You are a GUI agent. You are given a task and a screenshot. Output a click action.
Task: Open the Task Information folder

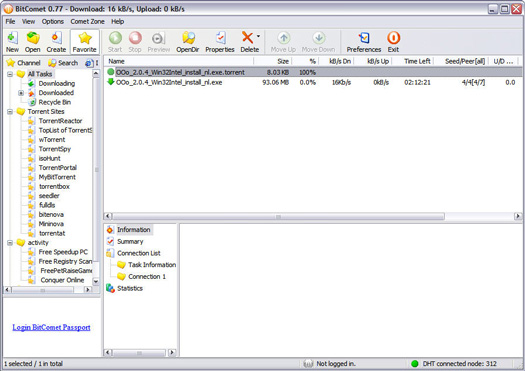152,265
